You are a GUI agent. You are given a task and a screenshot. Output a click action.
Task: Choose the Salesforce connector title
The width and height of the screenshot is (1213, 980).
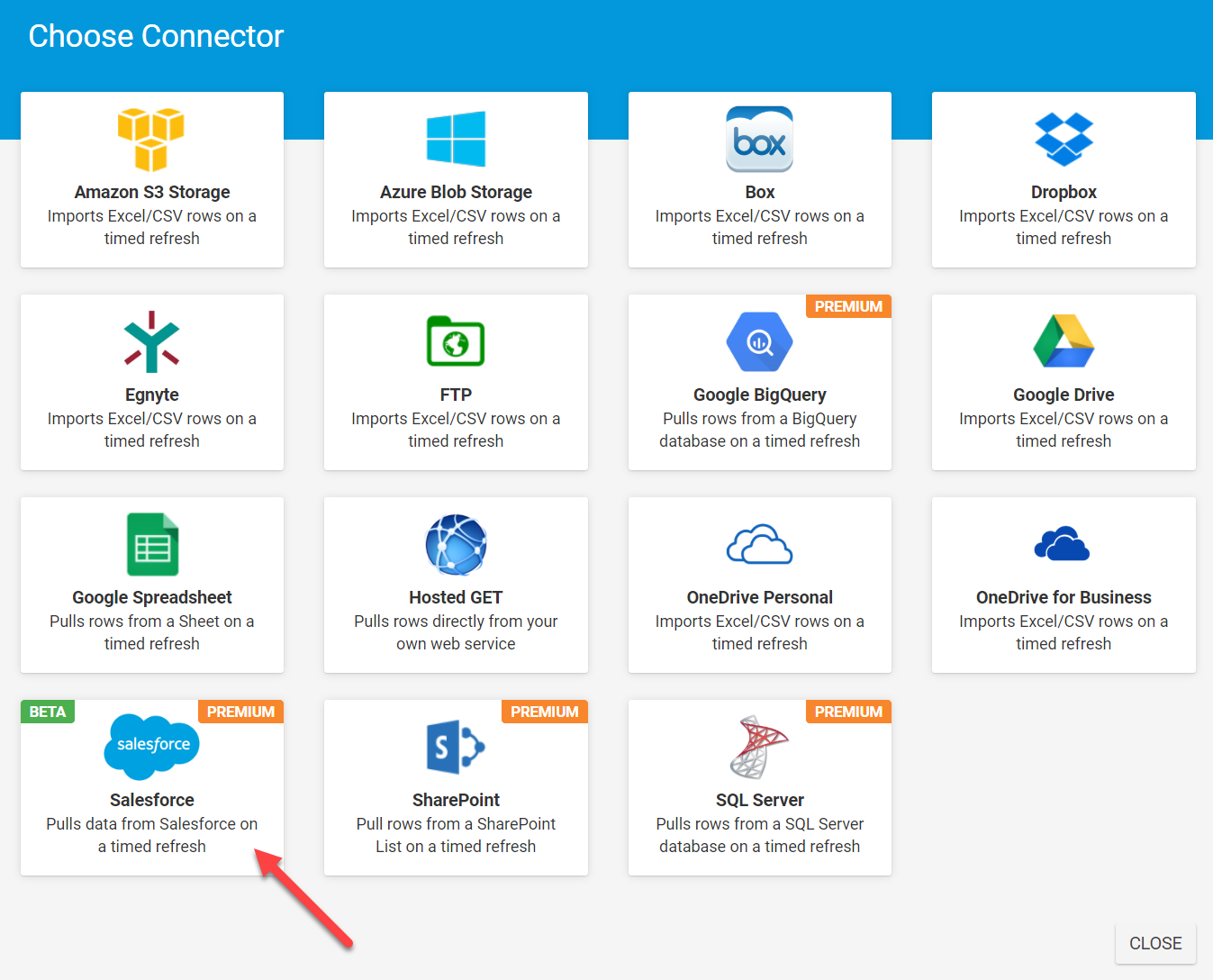[x=152, y=800]
